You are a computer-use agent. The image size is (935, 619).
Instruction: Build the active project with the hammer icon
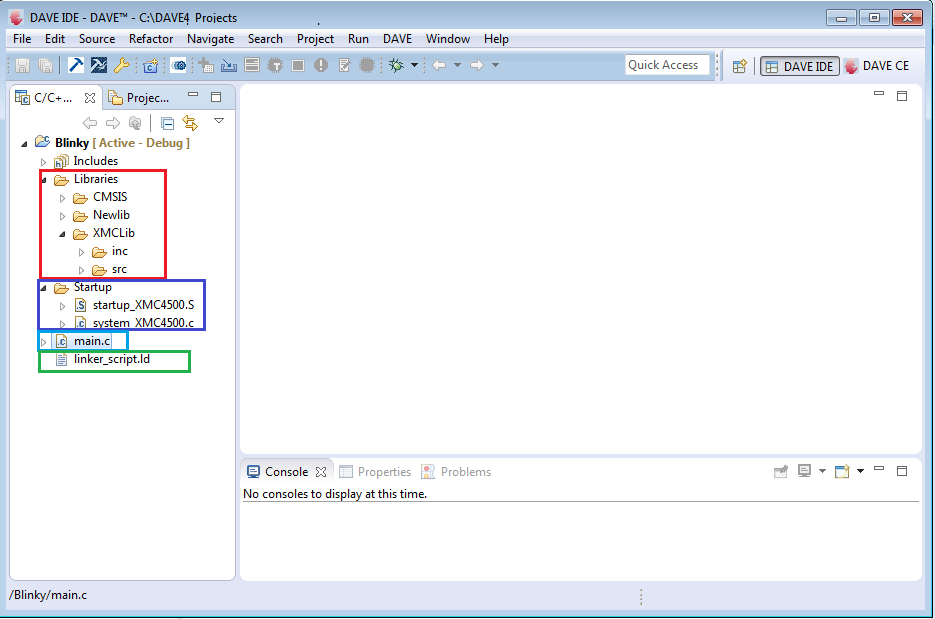[76, 65]
